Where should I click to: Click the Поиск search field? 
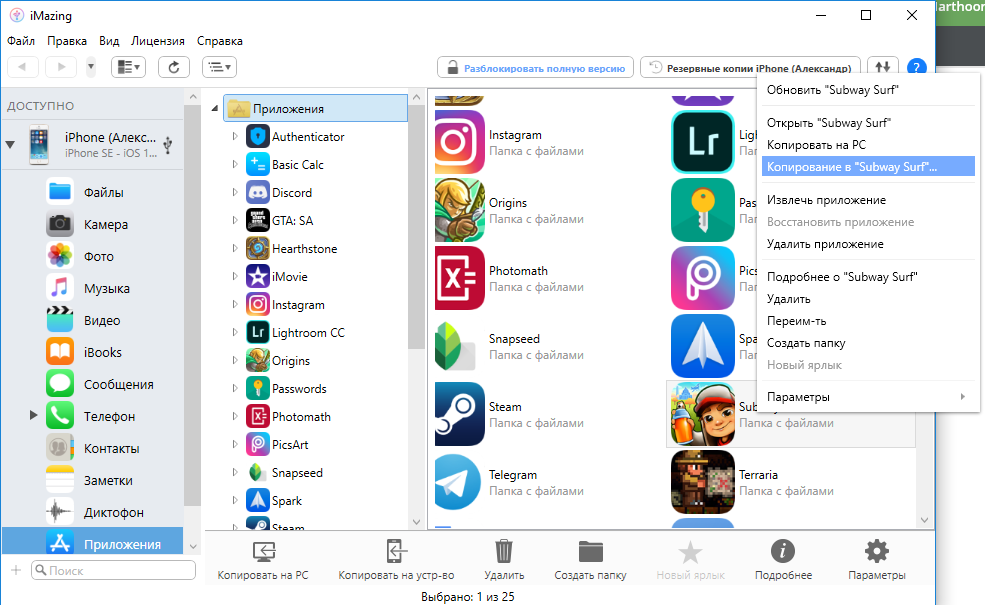click(114, 570)
